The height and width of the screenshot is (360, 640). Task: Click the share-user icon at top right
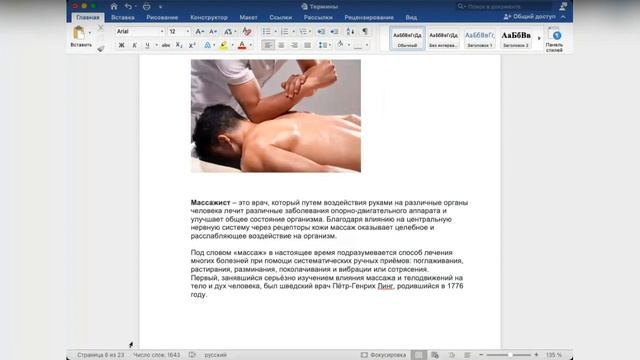click(x=563, y=6)
